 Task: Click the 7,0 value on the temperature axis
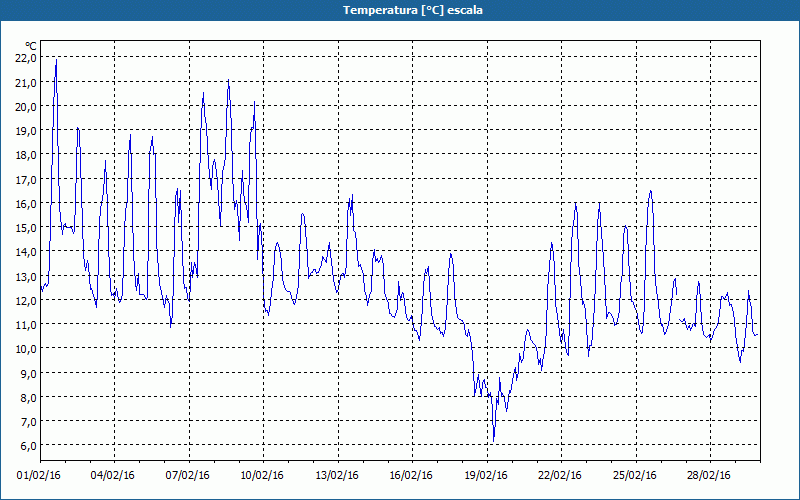pos(29,422)
